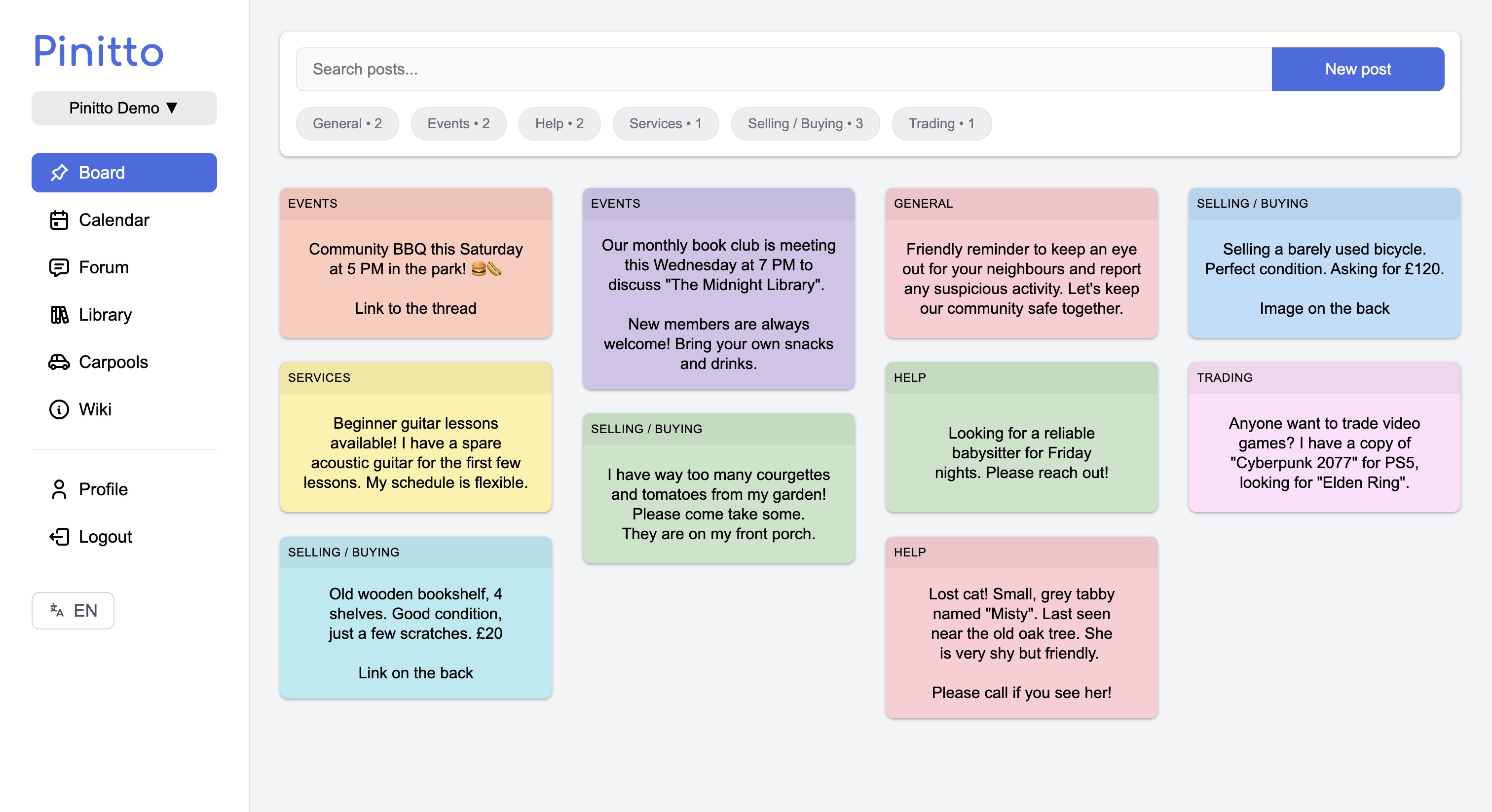Open the Calendar icon
Screen dimensions: 1492x812
[59, 220]
